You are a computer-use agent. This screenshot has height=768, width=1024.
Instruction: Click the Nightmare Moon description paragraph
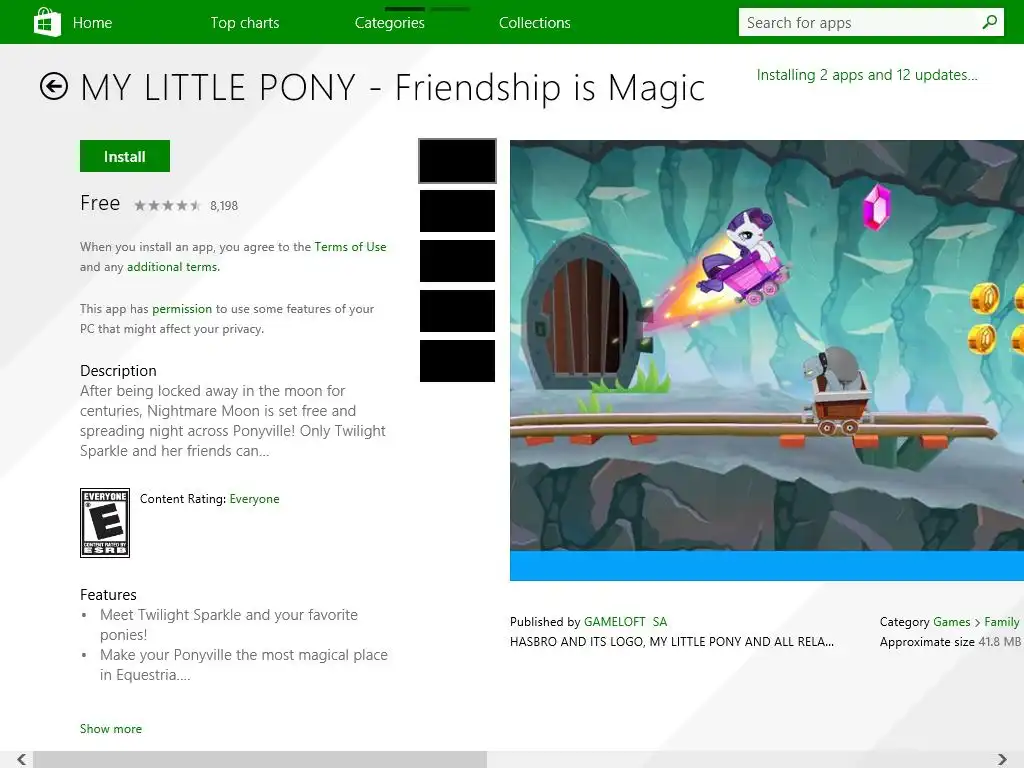click(x=233, y=421)
